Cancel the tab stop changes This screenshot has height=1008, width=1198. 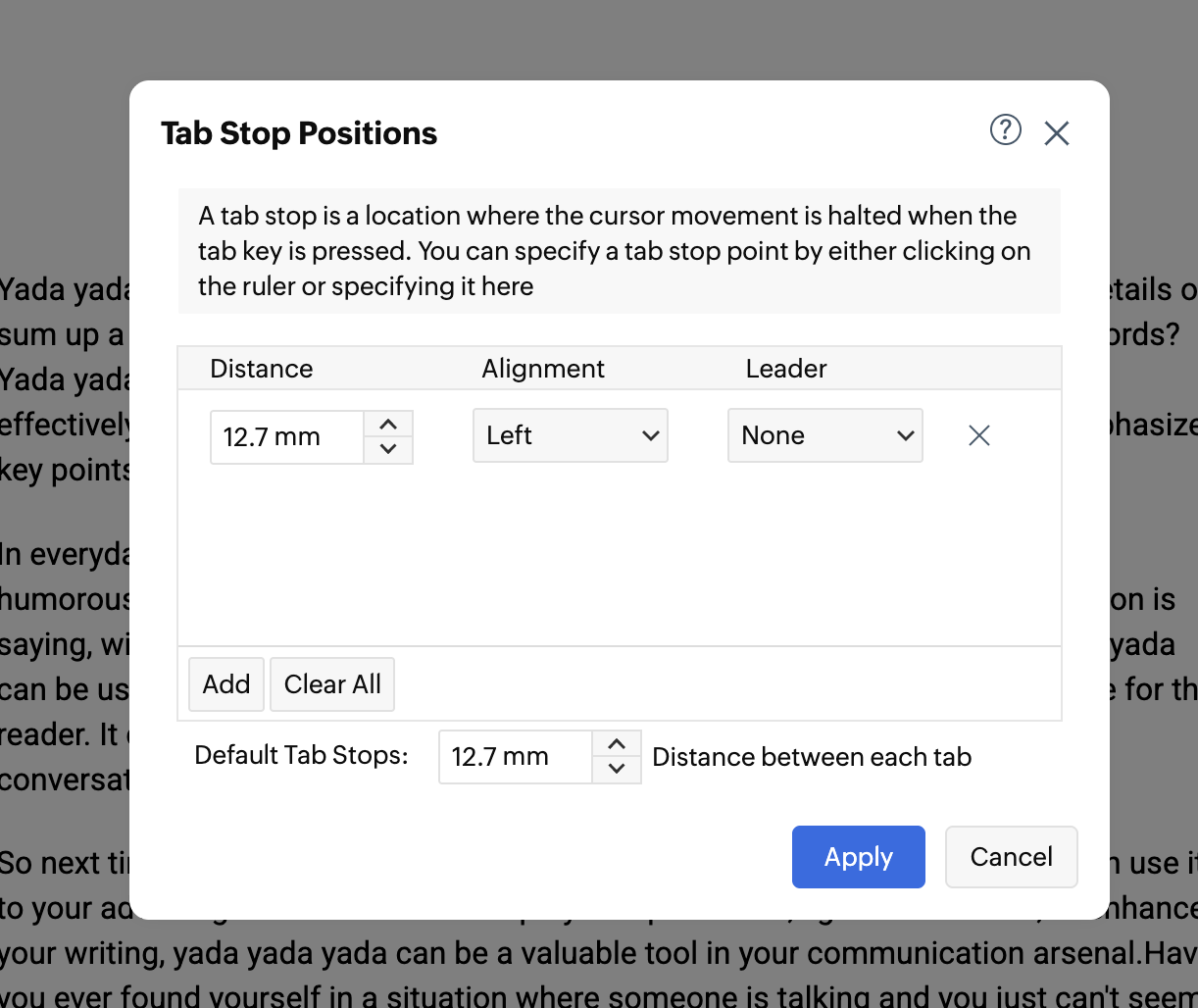coord(1011,857)
